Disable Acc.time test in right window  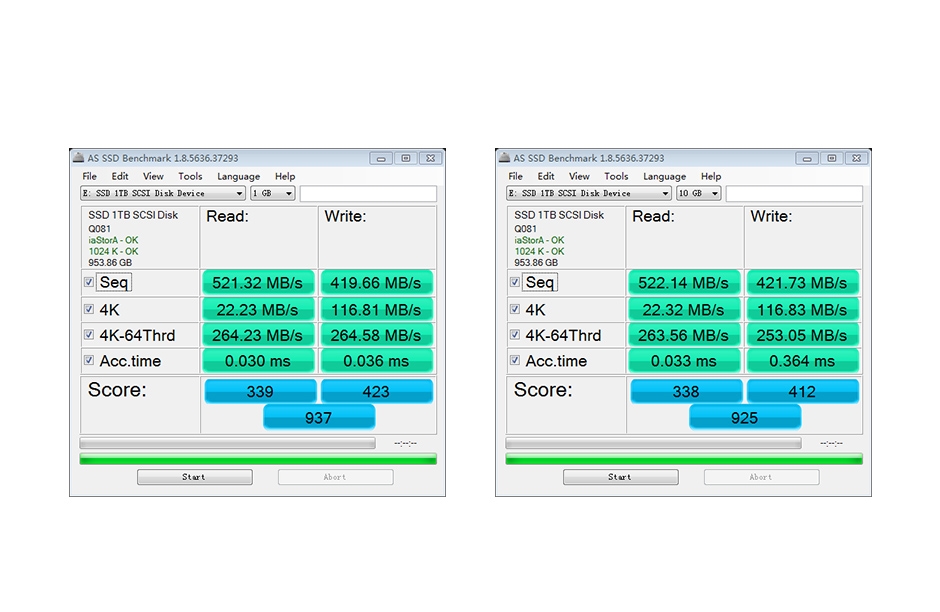coord(515,361)
